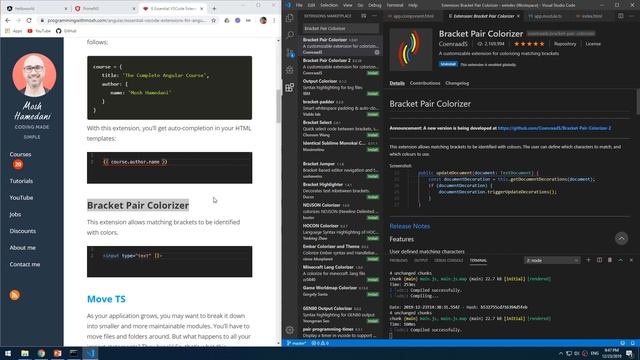Open the status bar notifications bell

tap(633, 343)
